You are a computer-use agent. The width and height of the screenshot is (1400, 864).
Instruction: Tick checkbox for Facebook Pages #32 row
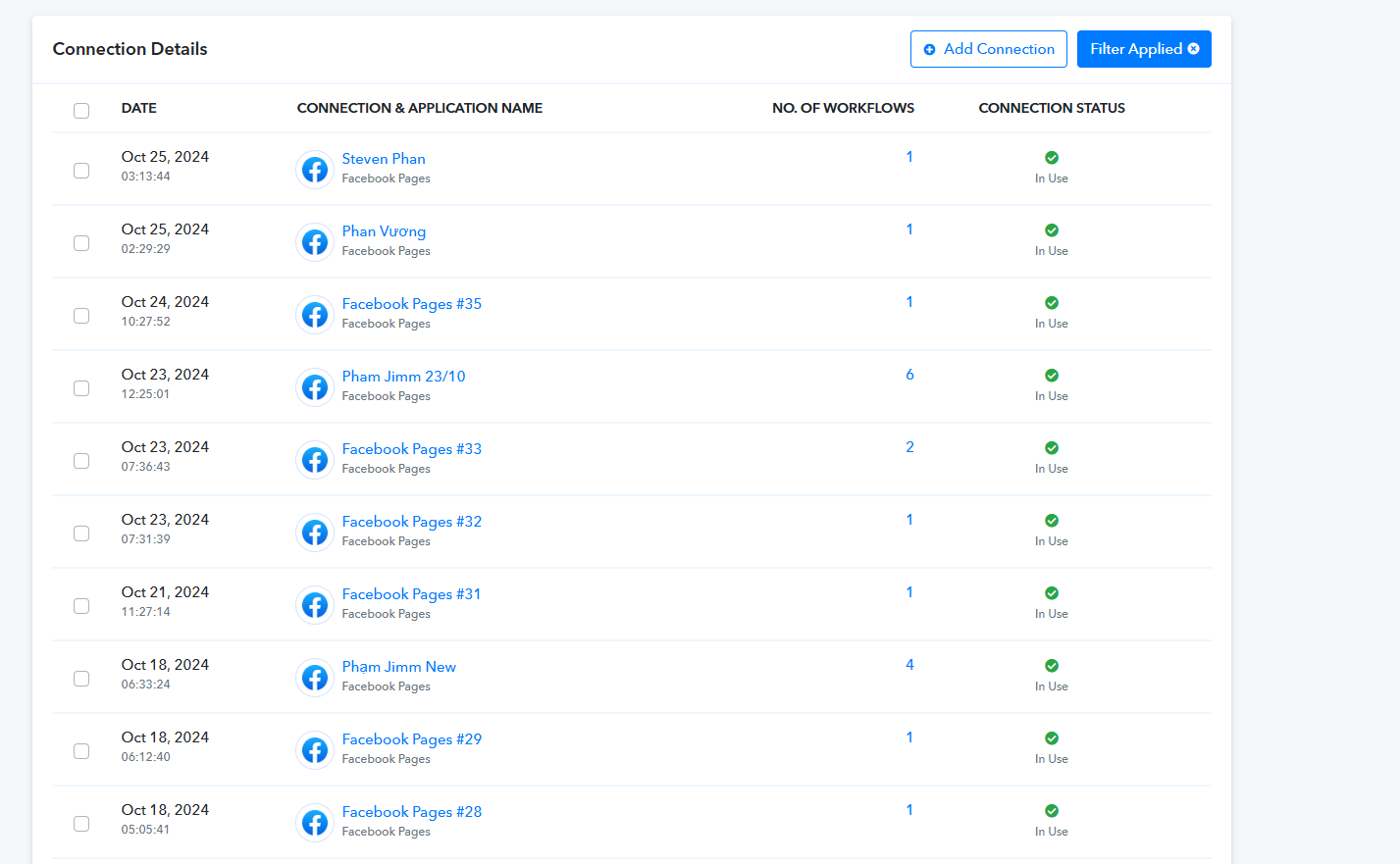tap(81, 534)
